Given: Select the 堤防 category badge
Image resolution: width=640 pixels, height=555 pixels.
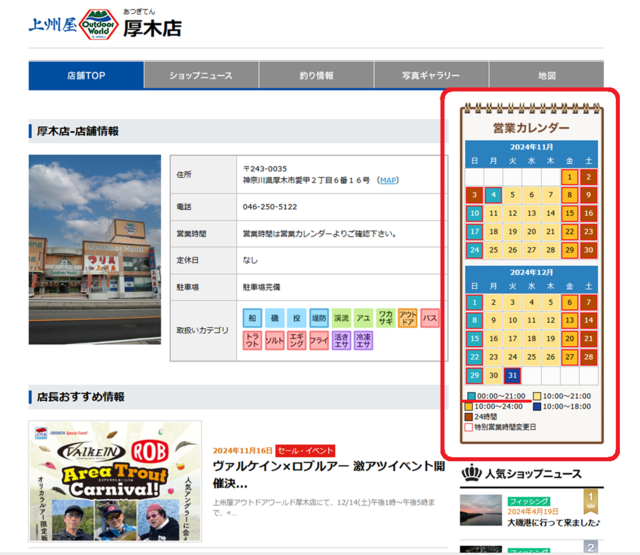Looking at the screenshot, I should coord(318,318).
